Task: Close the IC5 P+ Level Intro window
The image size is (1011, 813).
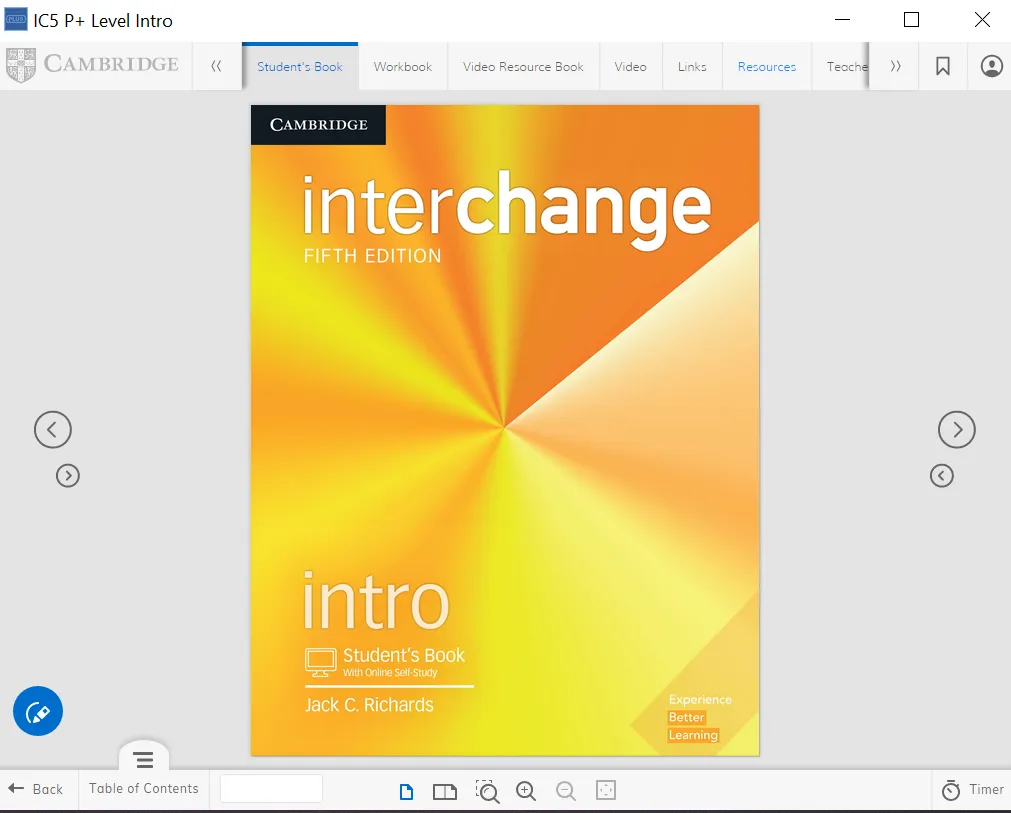Action: [982, 19]
